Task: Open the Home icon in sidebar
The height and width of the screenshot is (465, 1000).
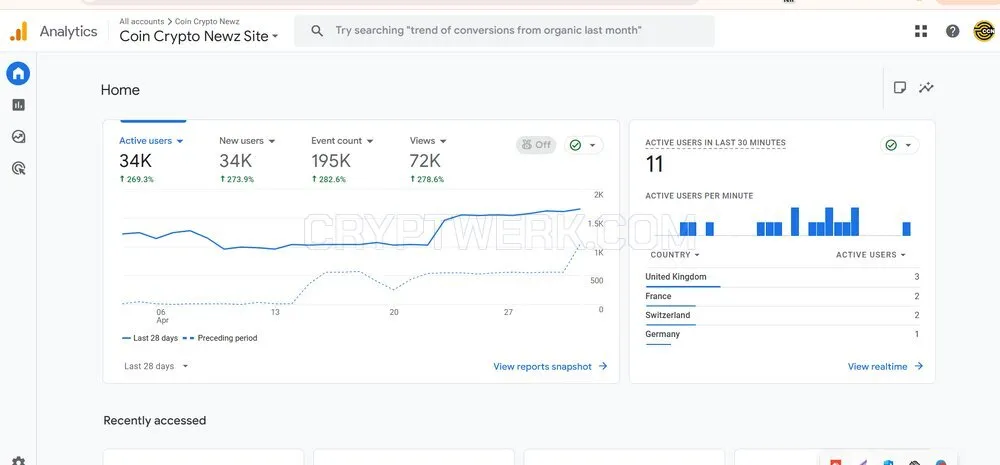Action: (x=18, y=74)
